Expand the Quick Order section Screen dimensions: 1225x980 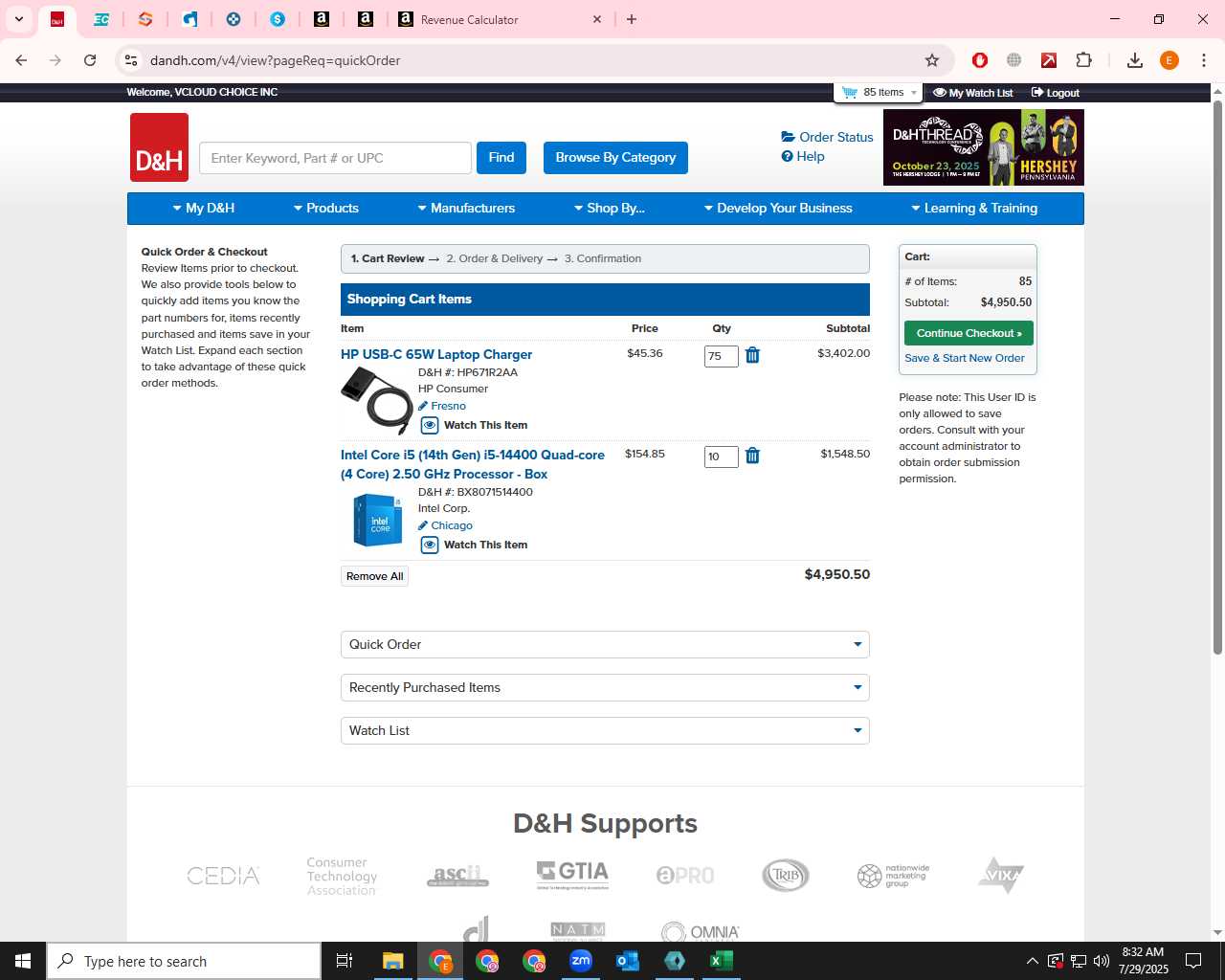pyautogui.click(x=605, y=644)
